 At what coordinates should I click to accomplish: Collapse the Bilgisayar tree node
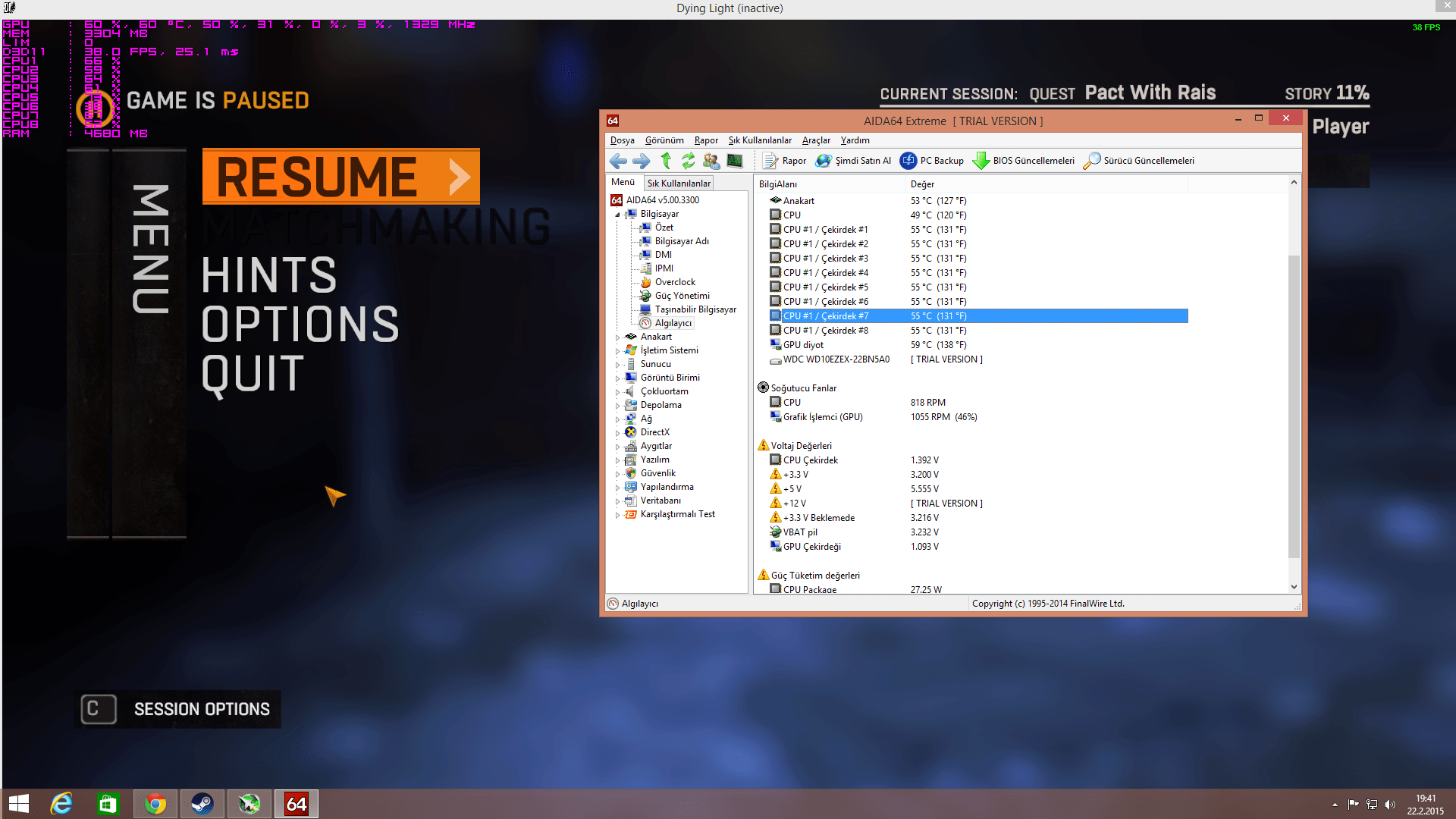(617, 215)
